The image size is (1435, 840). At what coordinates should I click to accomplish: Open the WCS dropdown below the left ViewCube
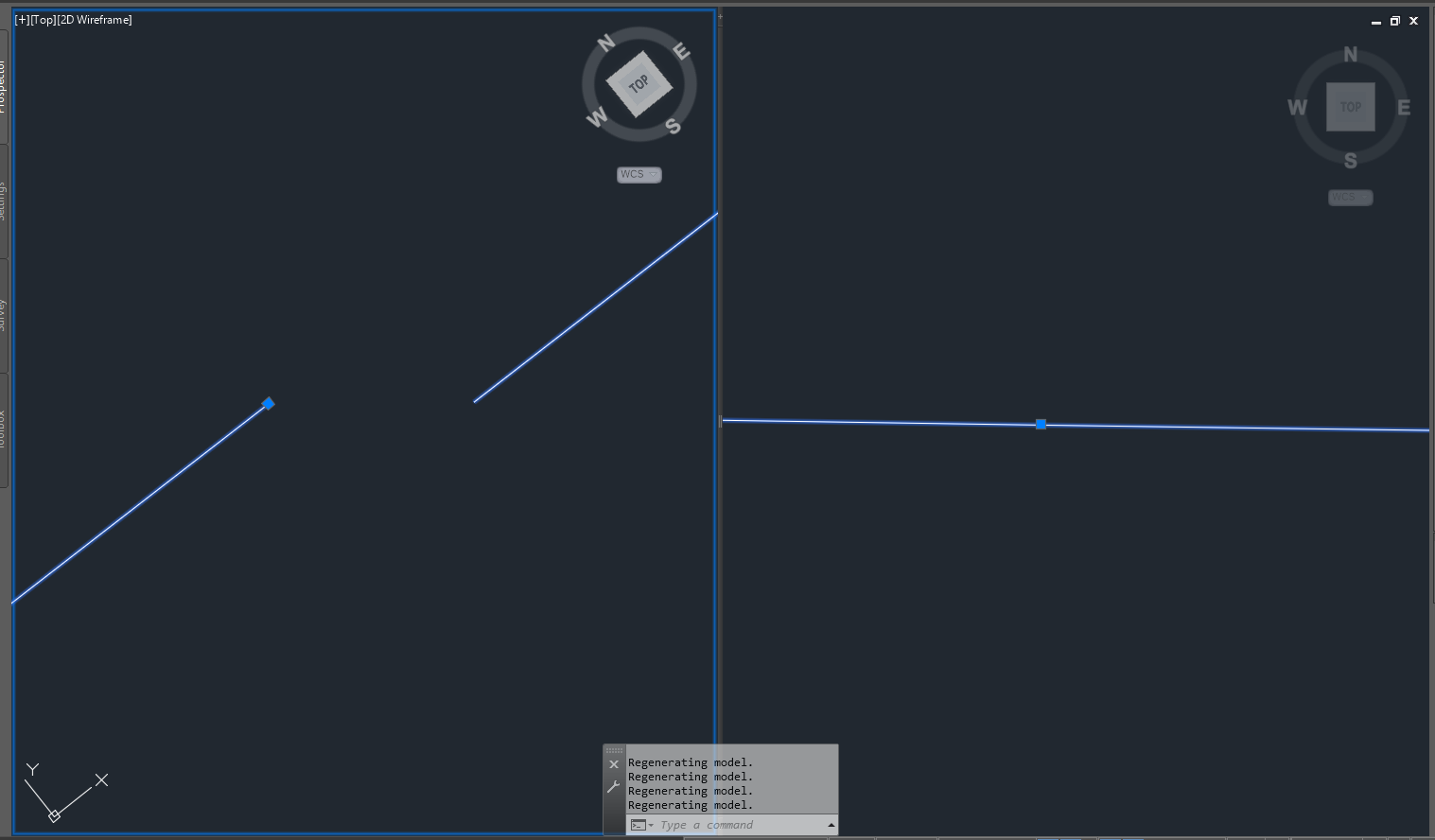(639, 174)
